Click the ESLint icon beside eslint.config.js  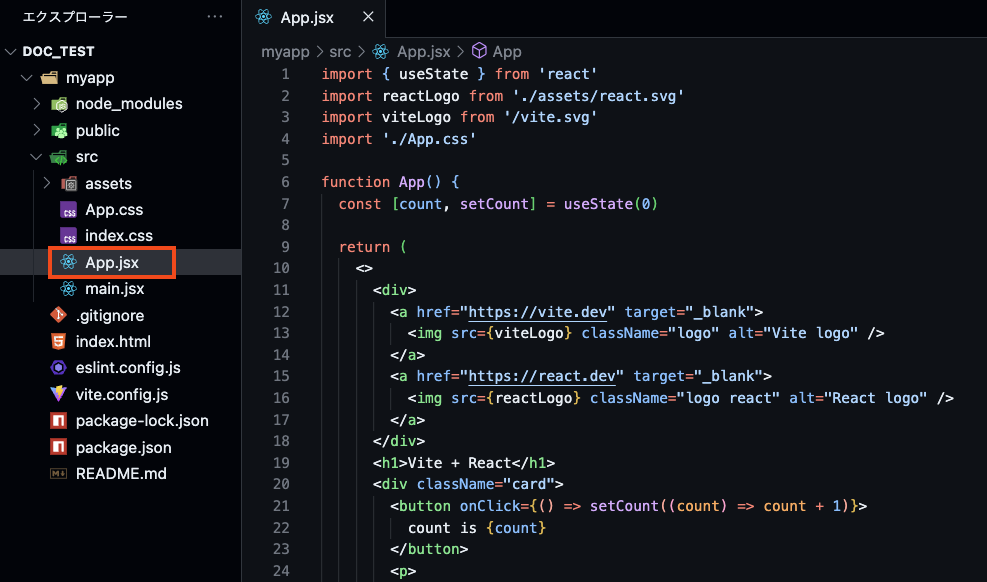tap(59, 368)
